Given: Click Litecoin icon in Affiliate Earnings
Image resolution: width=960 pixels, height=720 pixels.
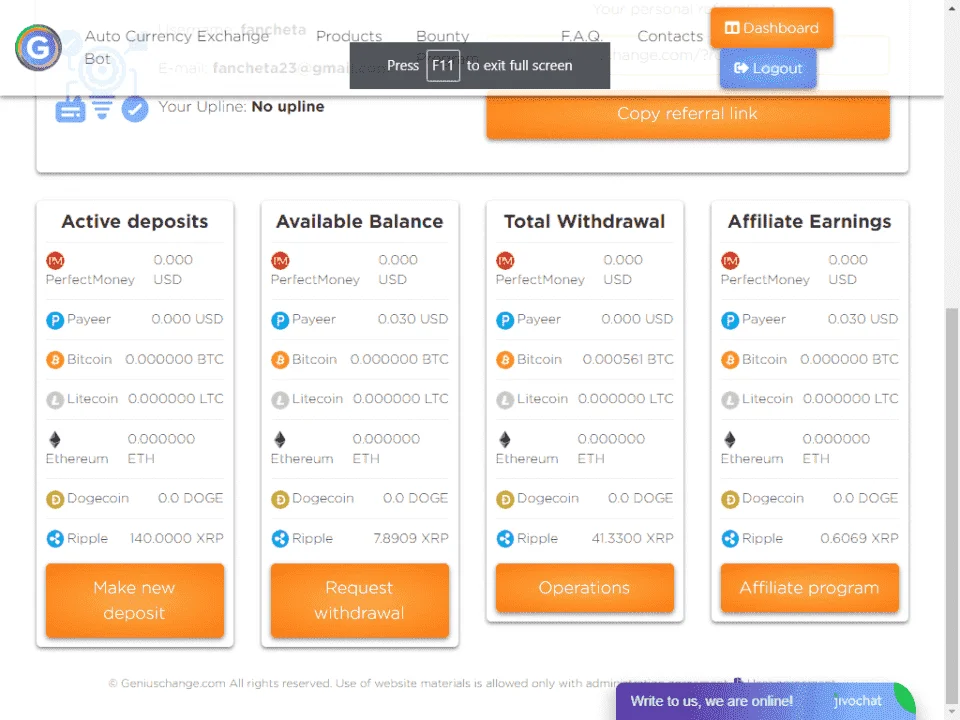Looking at the screenshot, I should point(730,400).
